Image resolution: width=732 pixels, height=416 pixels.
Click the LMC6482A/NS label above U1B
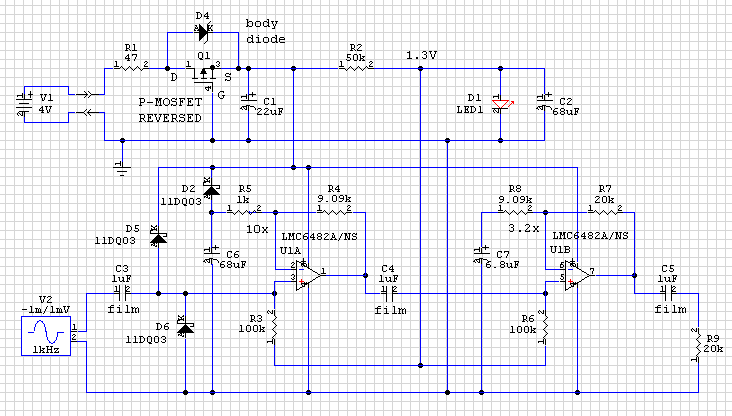[591, 235]
